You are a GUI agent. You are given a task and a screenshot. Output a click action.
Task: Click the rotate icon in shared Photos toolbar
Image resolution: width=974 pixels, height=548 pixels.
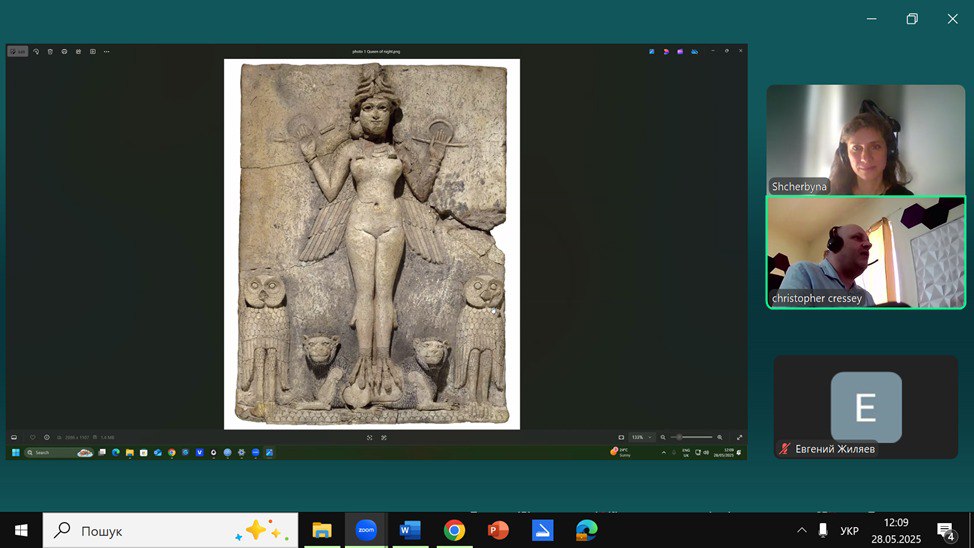pos(36,52)
